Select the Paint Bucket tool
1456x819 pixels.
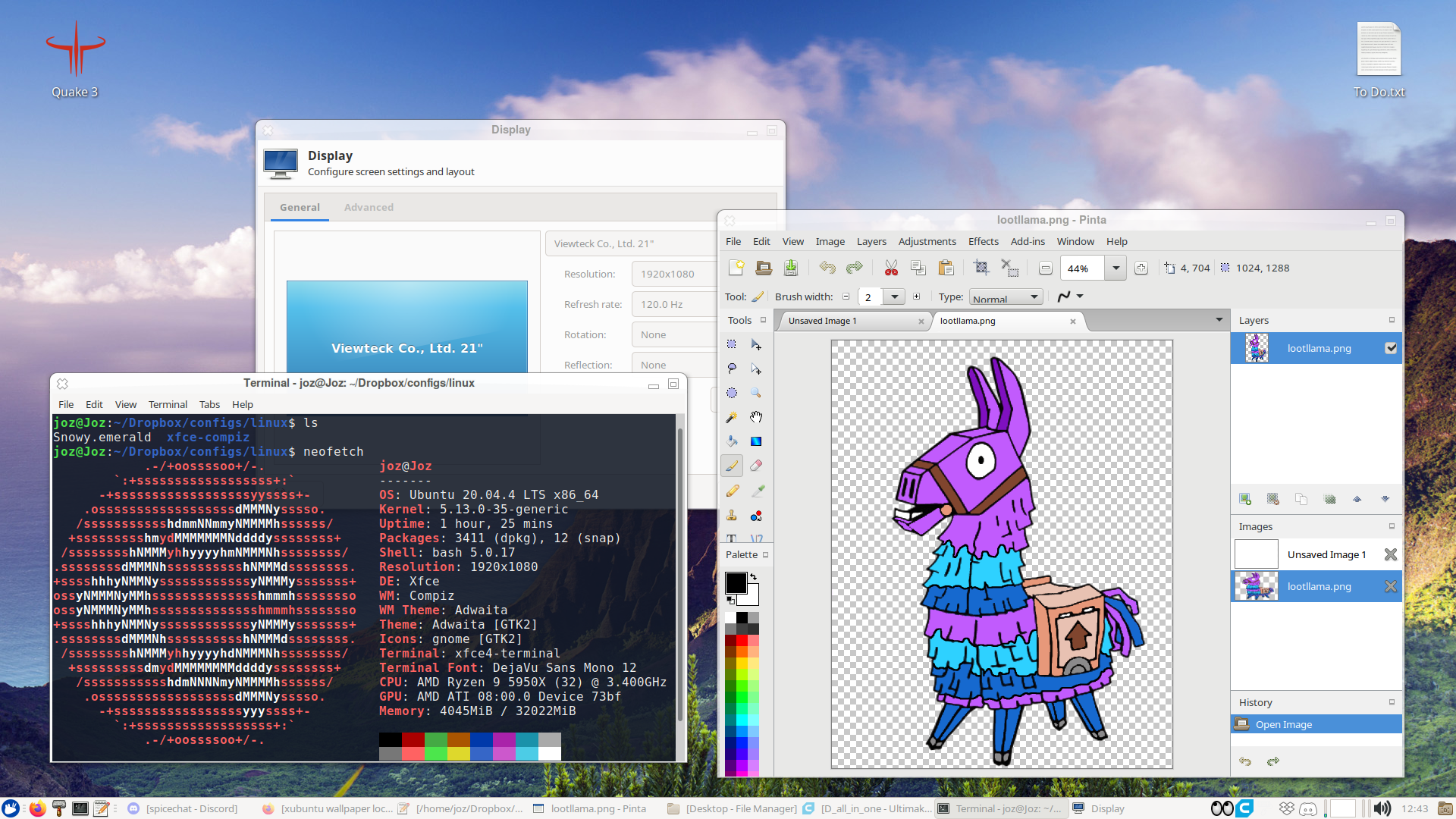click(732, 441)
